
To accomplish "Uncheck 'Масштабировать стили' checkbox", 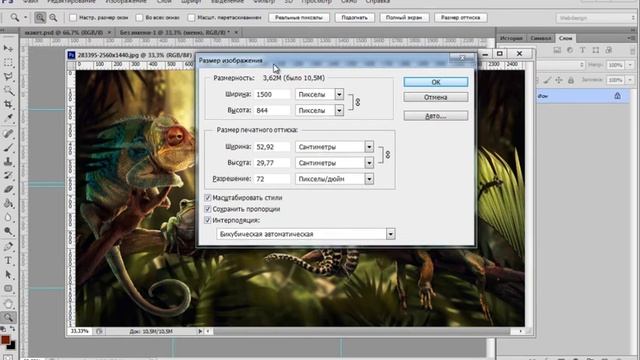I will pyautogui.click(x=207, y=198).
